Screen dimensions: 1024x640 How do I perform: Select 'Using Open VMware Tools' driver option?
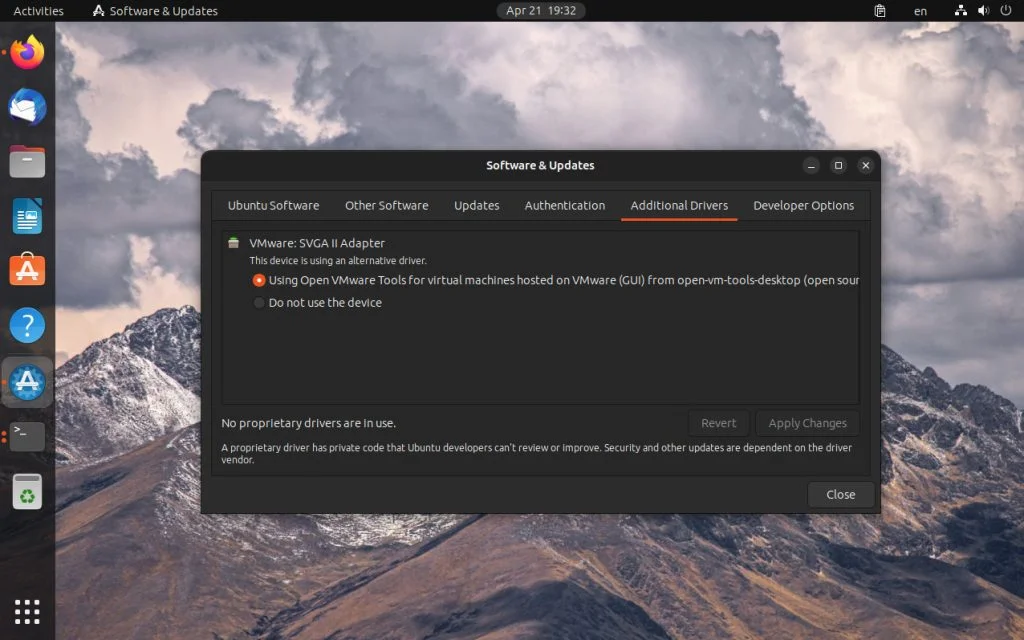(x=258, y=280)
